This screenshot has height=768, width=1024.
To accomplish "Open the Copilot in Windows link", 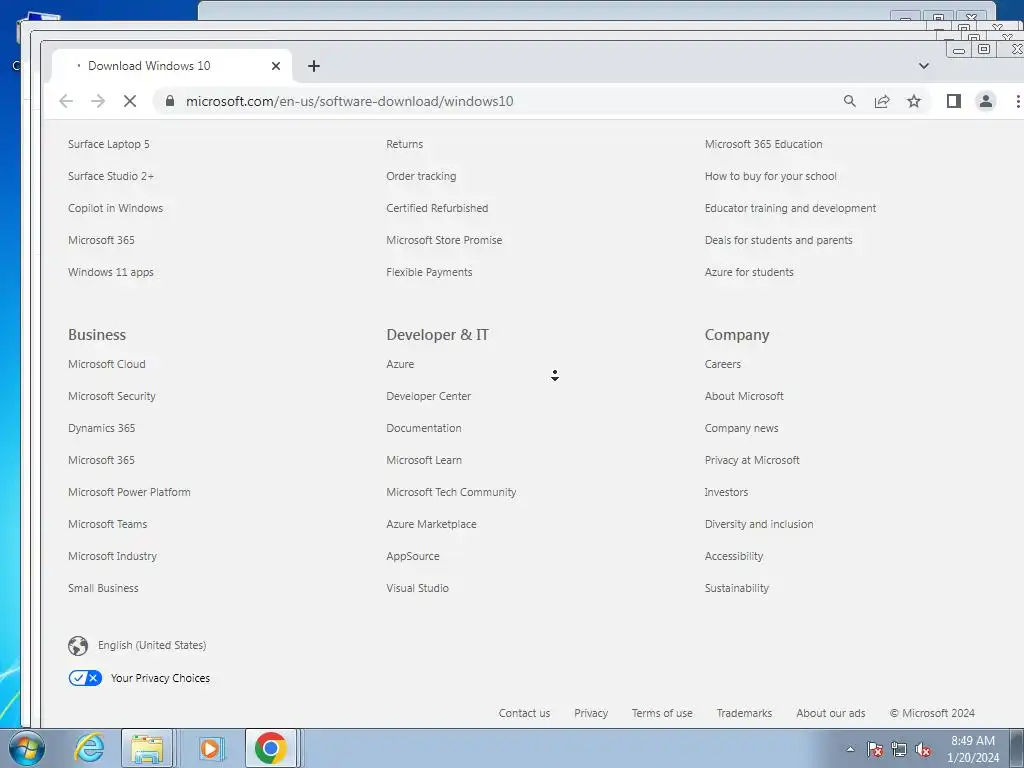I will tap(116, 208).
